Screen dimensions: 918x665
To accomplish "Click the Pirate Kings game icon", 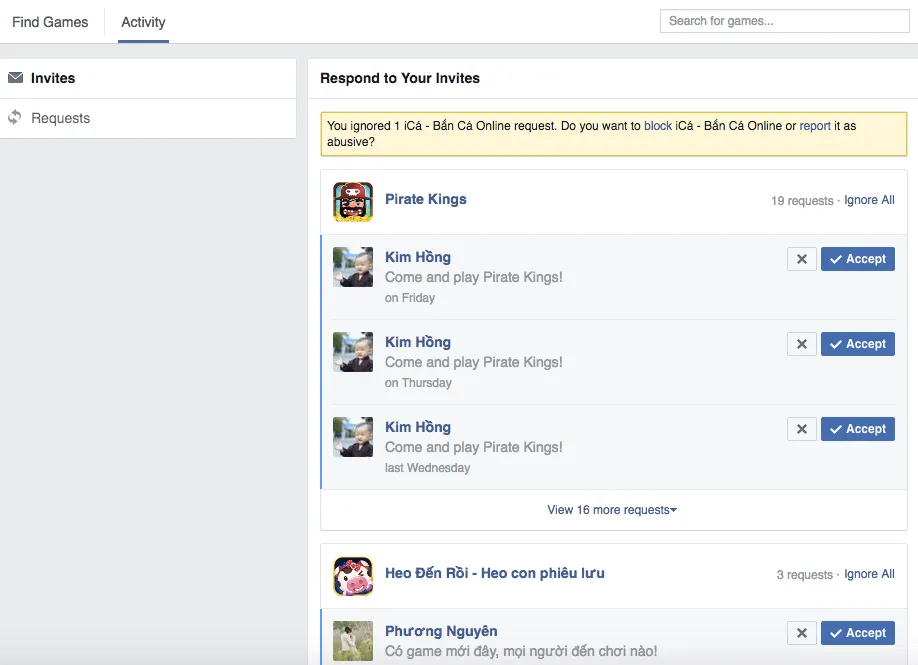I will point(352,201).
